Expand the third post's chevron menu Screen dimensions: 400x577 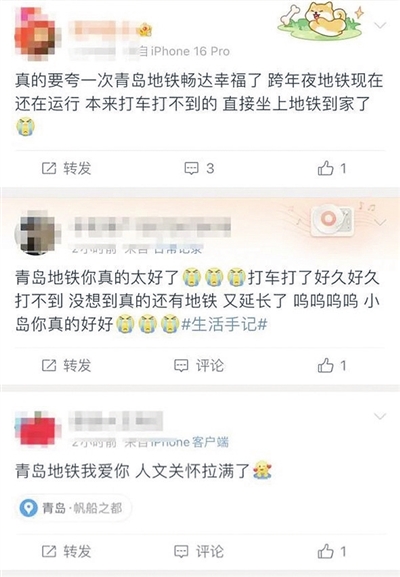click(x=380, y=416)
